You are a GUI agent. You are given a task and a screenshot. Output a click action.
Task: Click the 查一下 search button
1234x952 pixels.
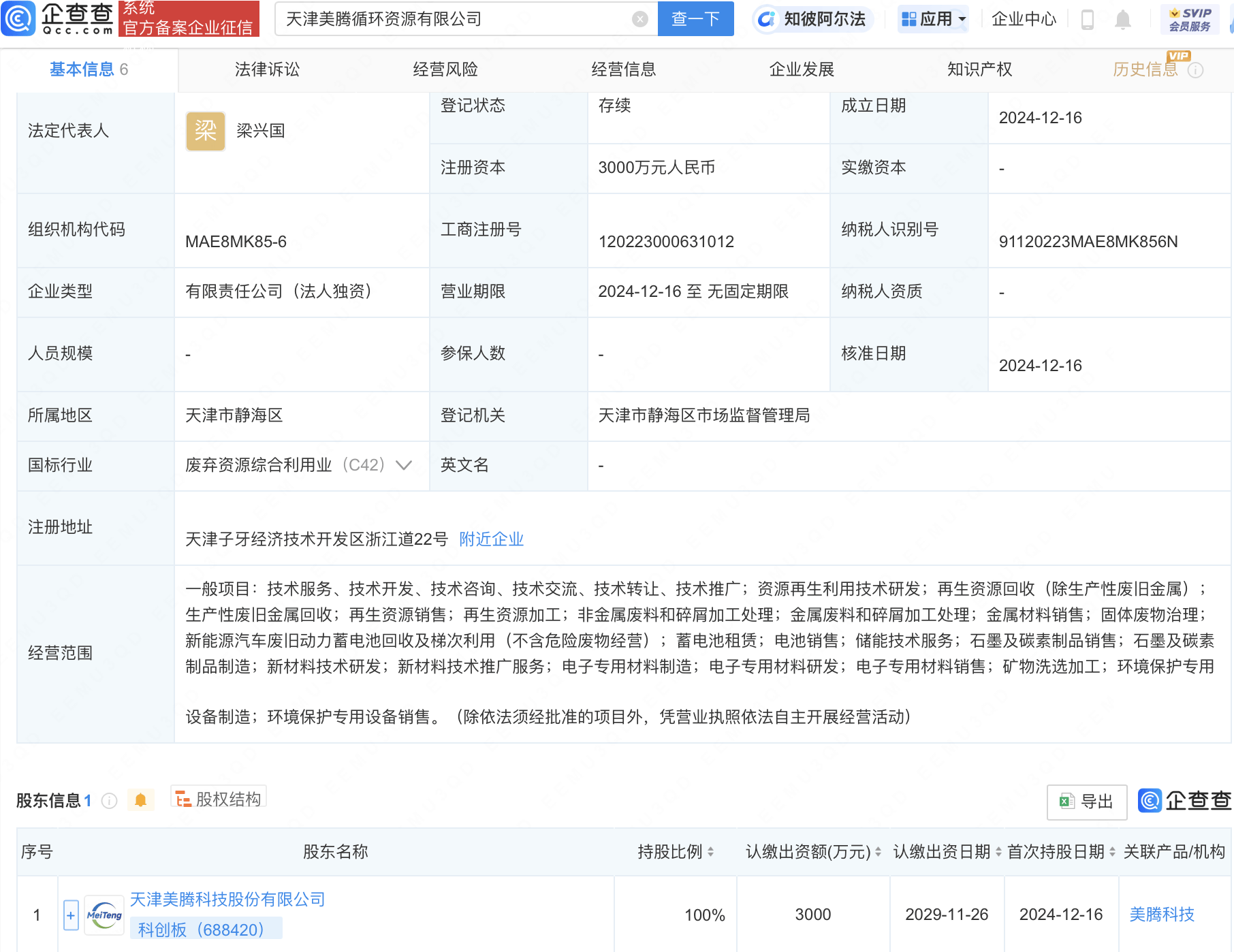coord(695,18)
